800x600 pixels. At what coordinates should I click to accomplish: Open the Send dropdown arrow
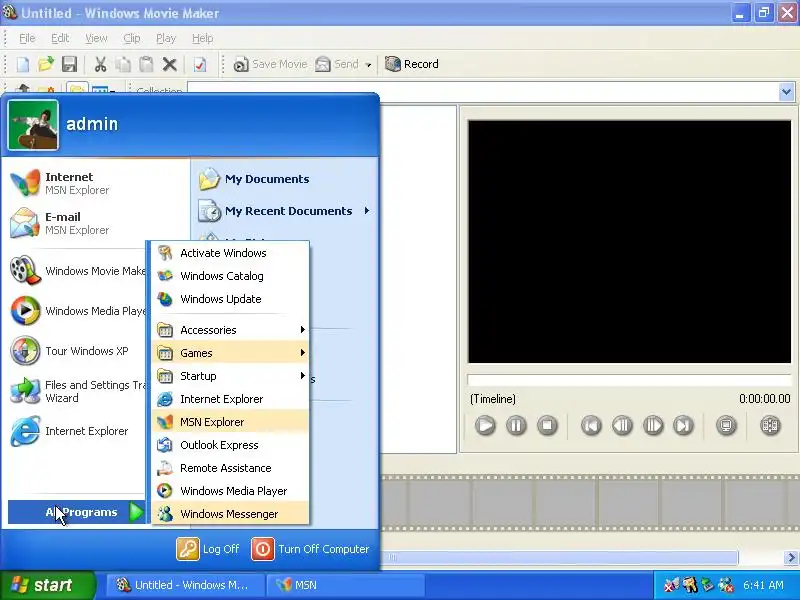tap(368, 65)
